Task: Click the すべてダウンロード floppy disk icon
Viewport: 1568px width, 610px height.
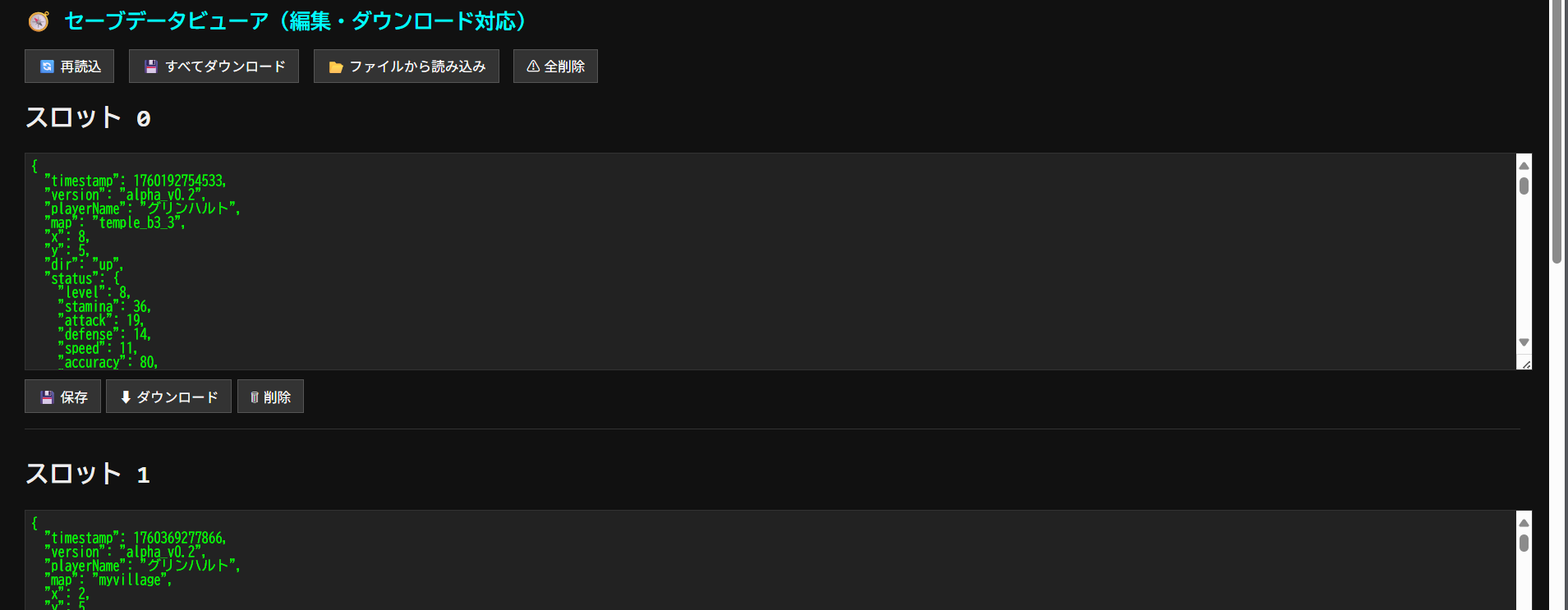Action: (x=151, y=67)
